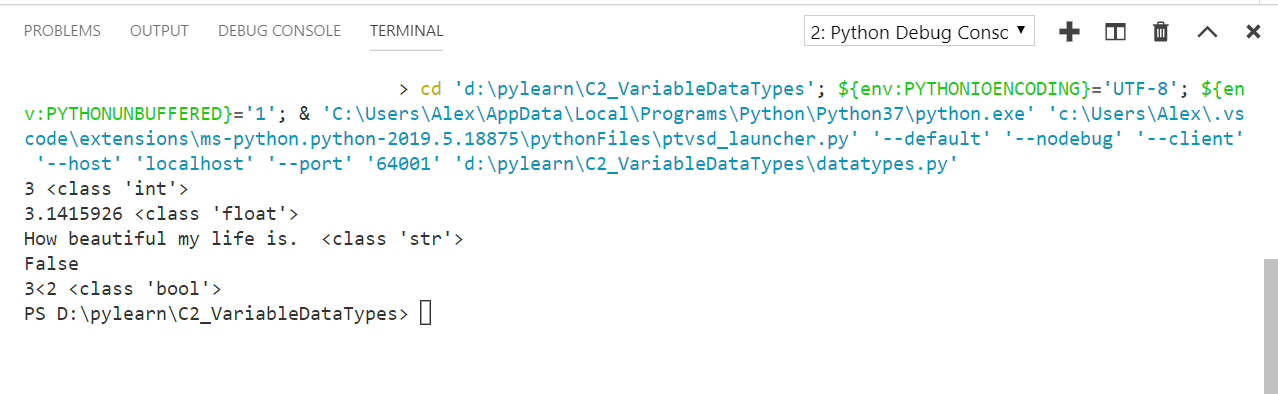Kill the terminal using trash icon
The height and width of the screenshot is (394, 1278).
click(x=1161, y=31)
